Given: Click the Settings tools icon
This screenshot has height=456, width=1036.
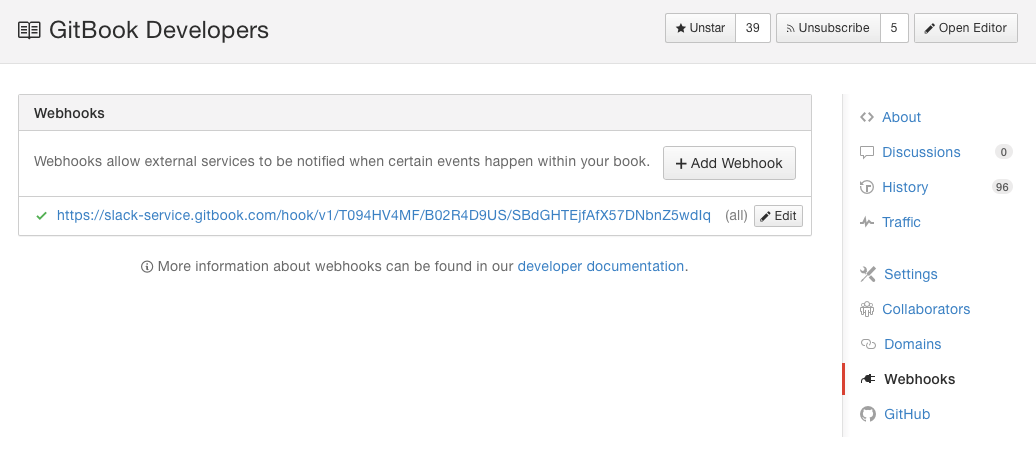Looking at the screenshot, I should coord(867,274).
